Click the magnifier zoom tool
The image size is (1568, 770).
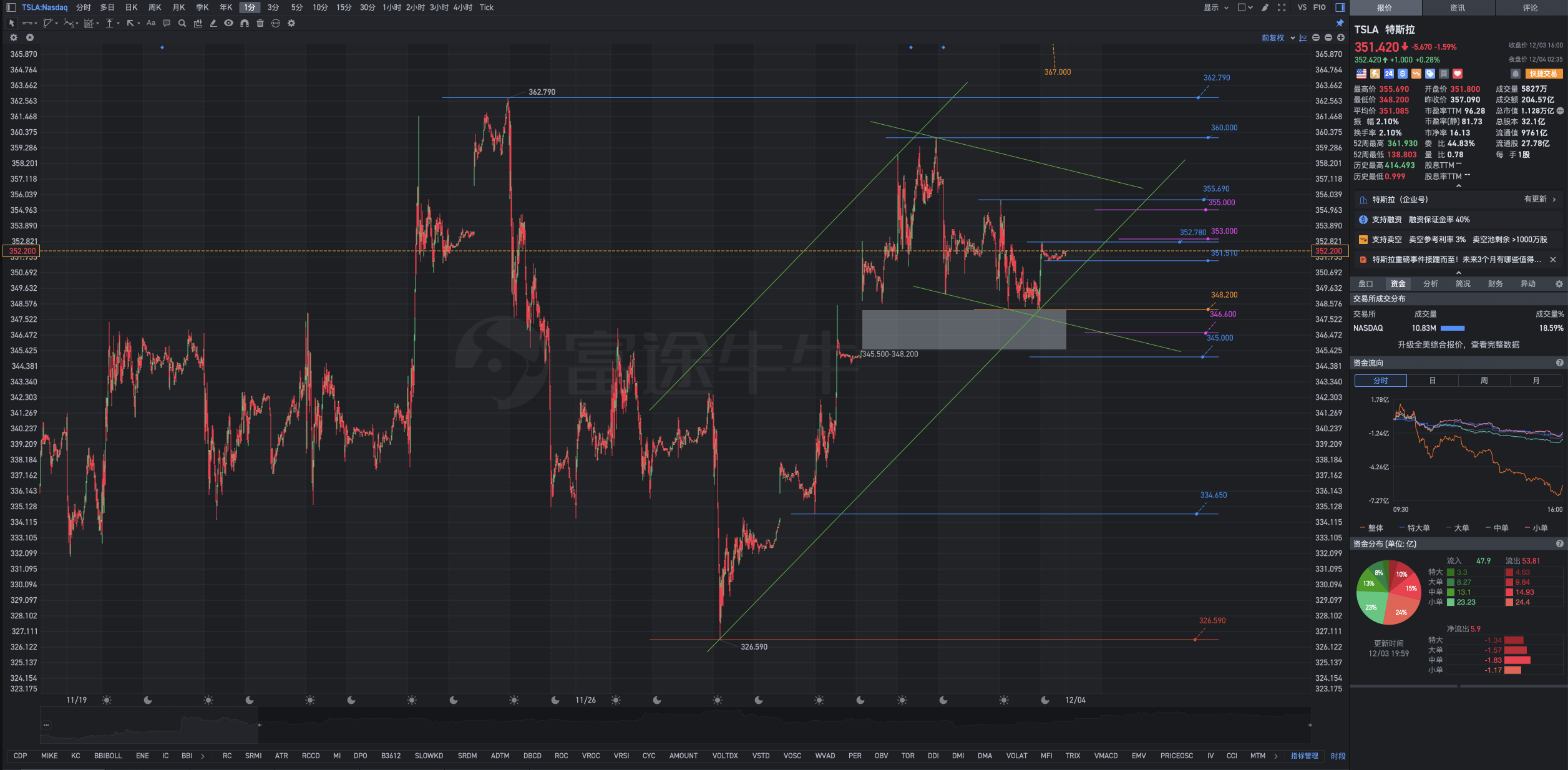[182, 23]
